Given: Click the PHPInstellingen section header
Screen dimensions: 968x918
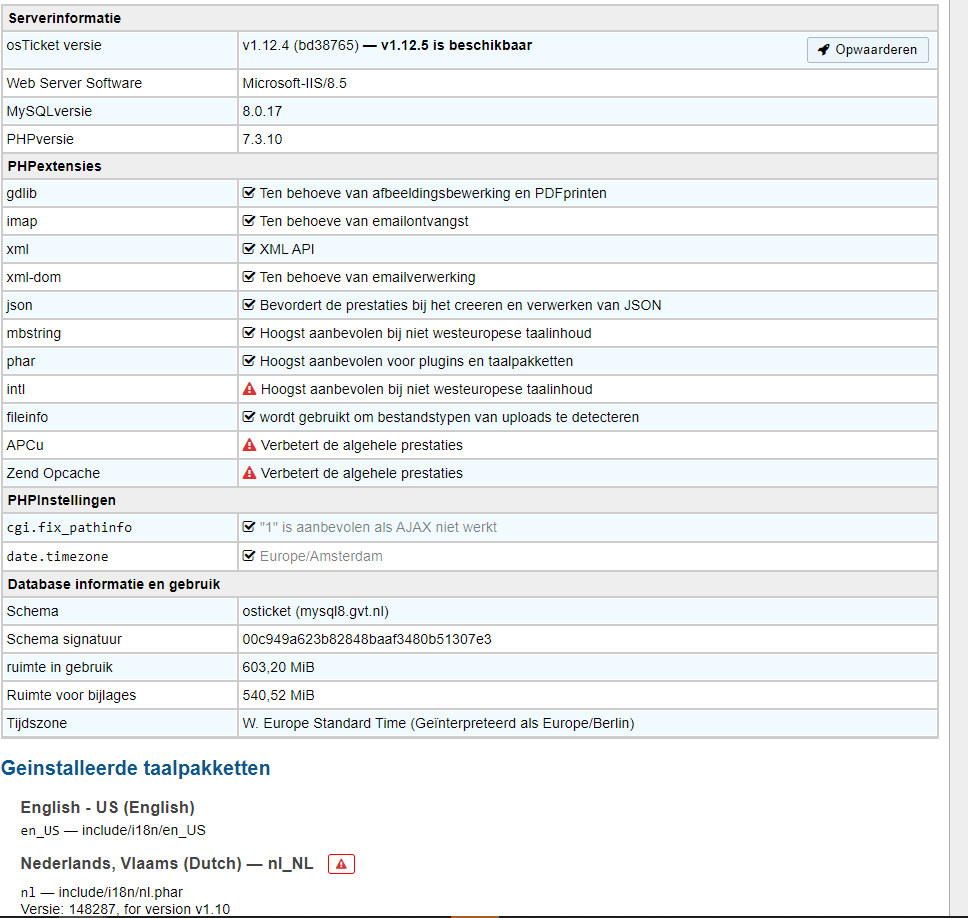Looking at the screenshot, I should pyautogui.click(x=62, y=500).
